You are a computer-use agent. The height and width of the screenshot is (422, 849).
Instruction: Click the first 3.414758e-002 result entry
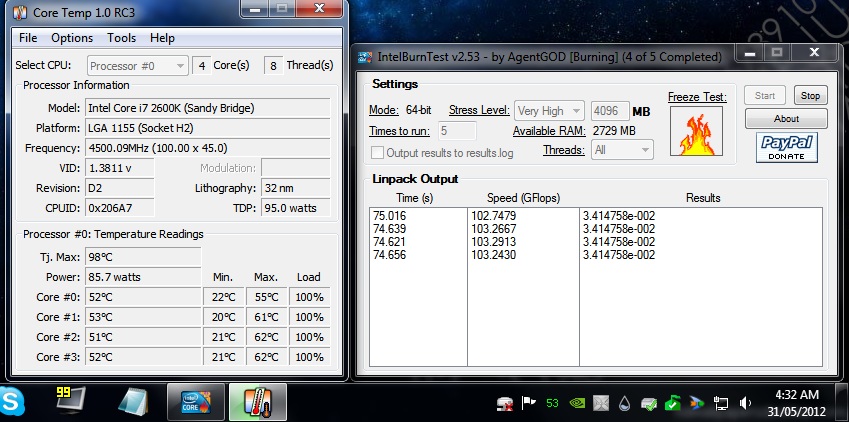point(619,216)
